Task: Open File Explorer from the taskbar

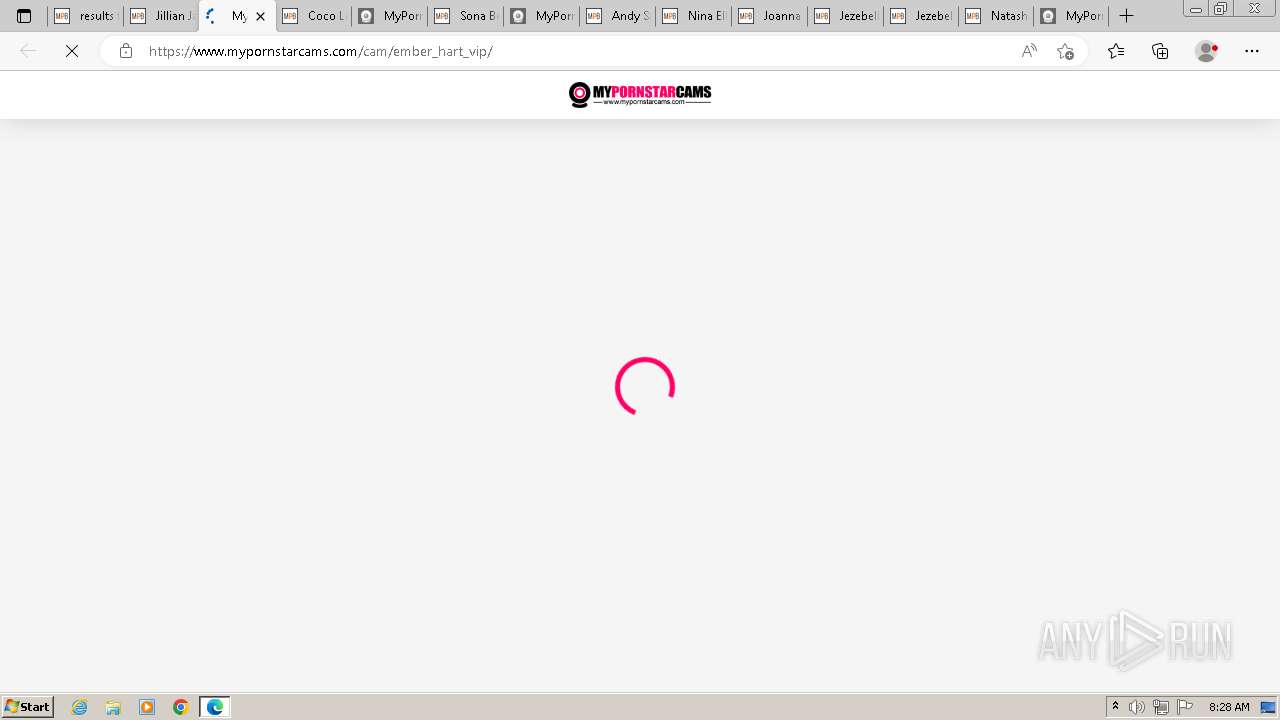Action: pos(113,707)
